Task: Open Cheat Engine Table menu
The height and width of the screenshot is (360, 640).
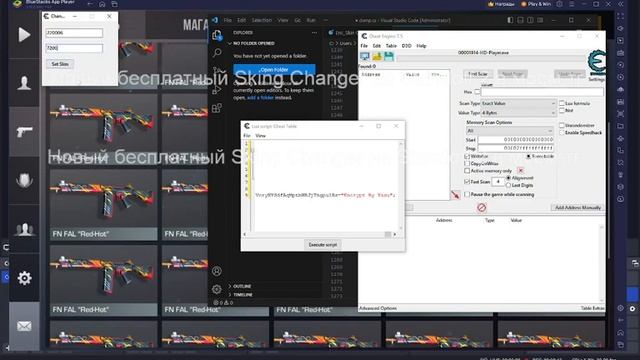Action: tap(391, 46)
